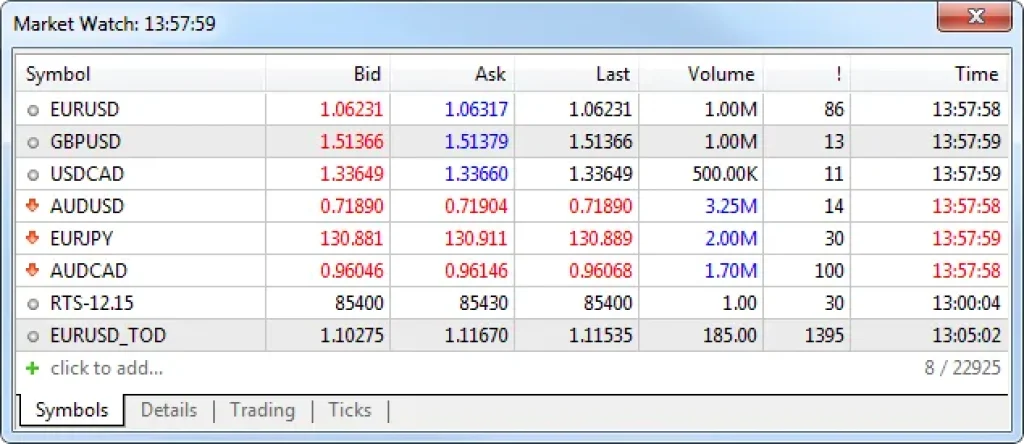The height and width of the screenshot is (444, 1024).
Task: Switch to the Symbols tab
Action: click(x=72, y=411)
